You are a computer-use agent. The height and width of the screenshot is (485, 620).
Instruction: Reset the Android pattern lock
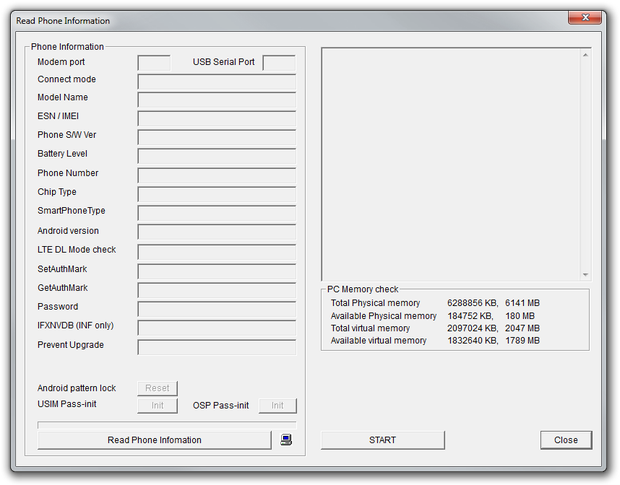157,388
